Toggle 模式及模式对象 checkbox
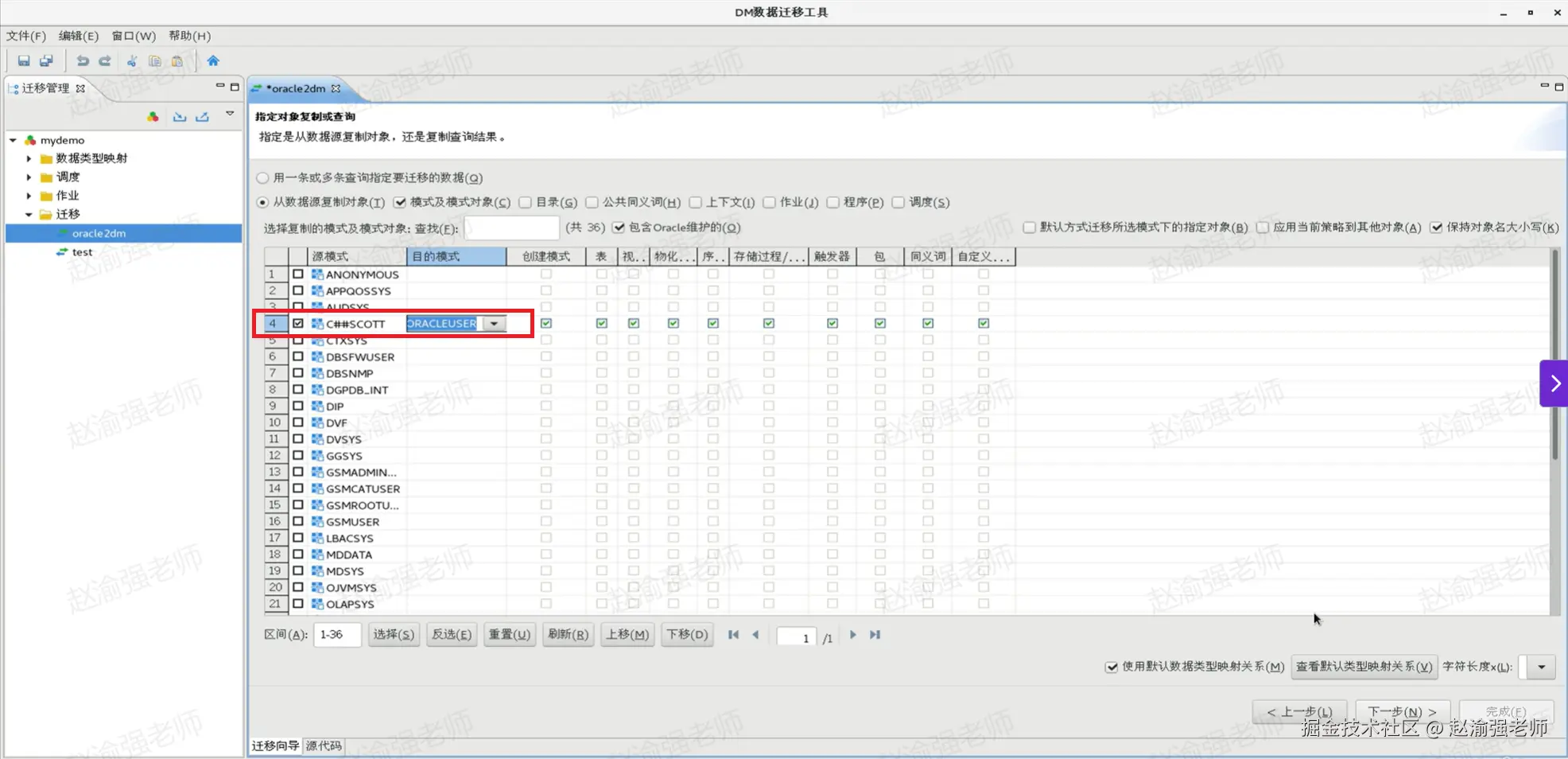This screenshot has width=1568, height=759. pos(400,202)
